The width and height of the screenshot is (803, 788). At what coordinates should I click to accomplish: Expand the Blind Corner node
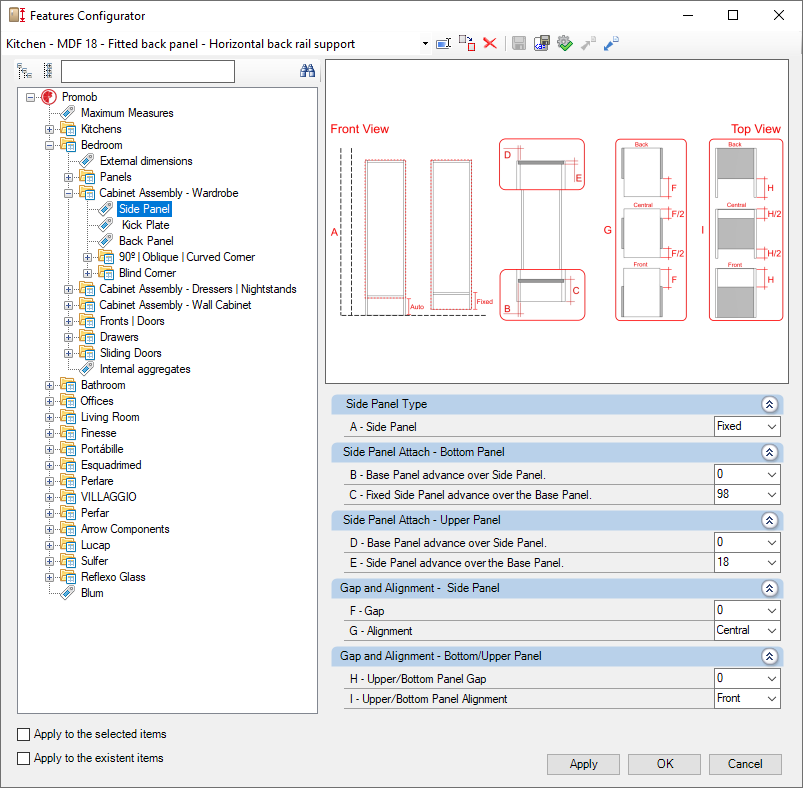(x=88, y=273)
